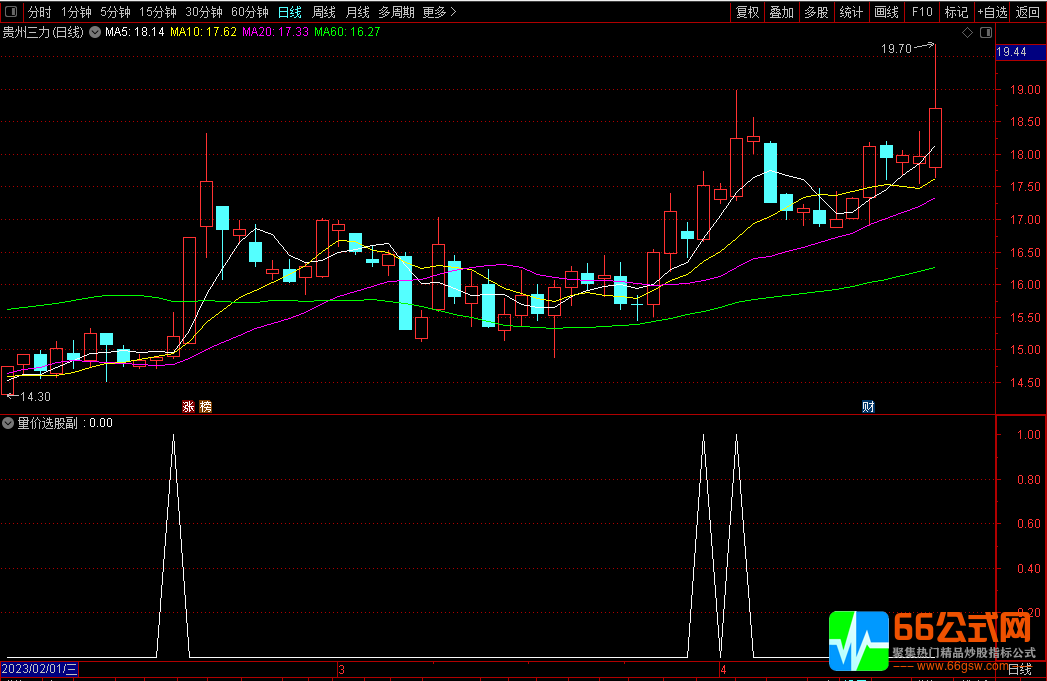Click the 标记 mark tool
The width and height of the screenshot is (1047, 681).
point(956,12)
